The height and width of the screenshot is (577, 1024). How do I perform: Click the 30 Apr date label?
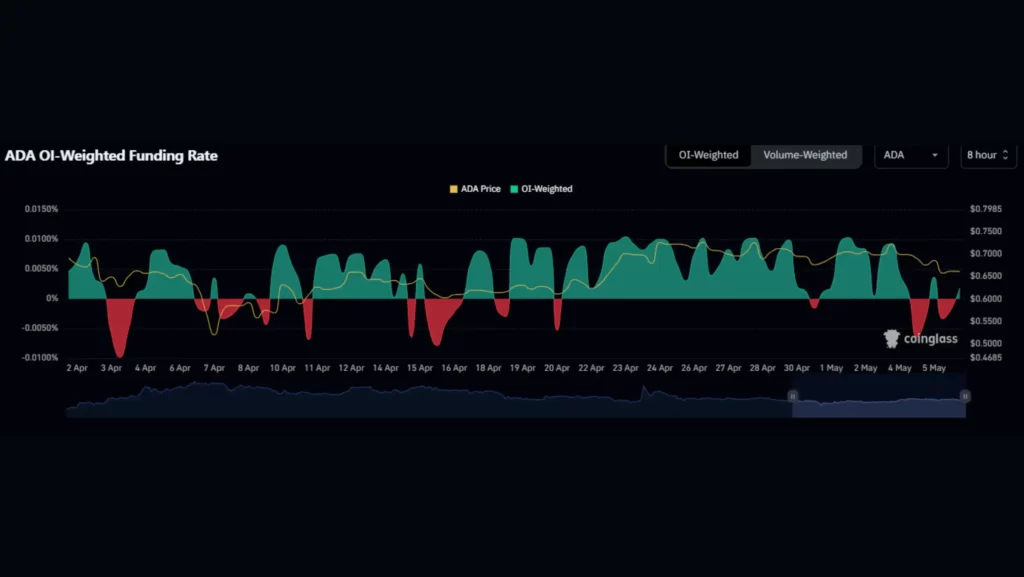(x=797, y=368)
